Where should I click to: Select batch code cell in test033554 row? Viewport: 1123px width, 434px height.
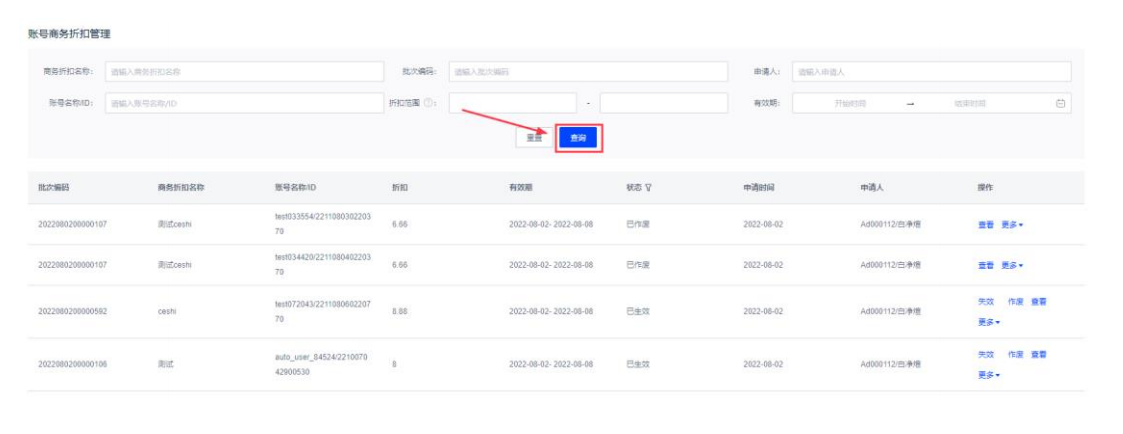[x=73, y=225]
